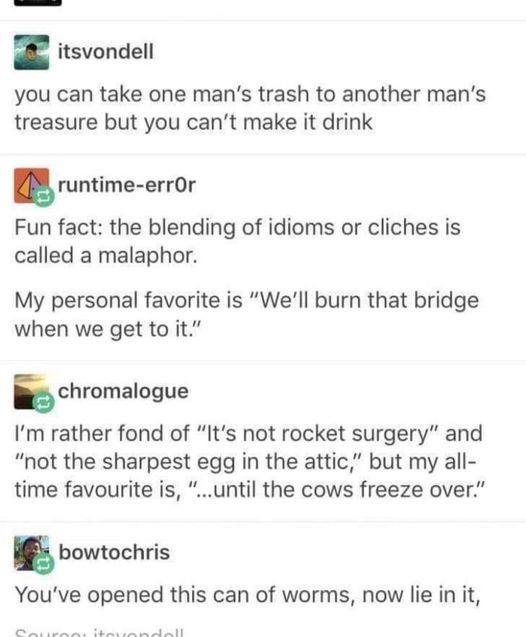
Task: Click the black button at the top left
Action: [38, 2]
